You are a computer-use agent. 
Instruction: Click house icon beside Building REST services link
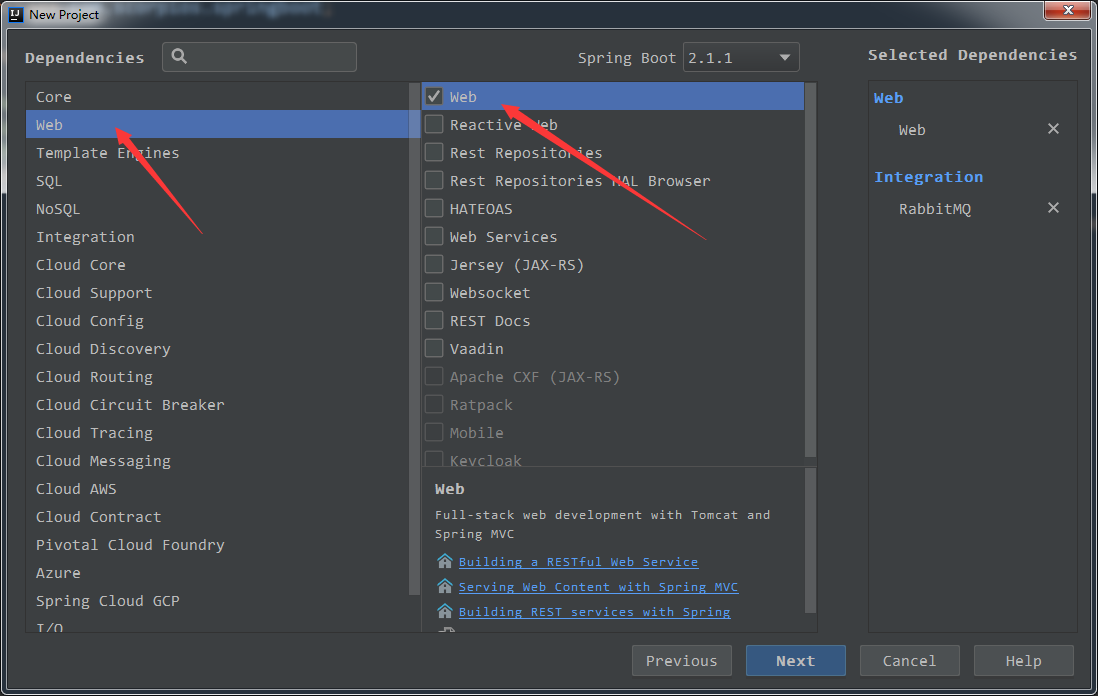click(445, 611)
